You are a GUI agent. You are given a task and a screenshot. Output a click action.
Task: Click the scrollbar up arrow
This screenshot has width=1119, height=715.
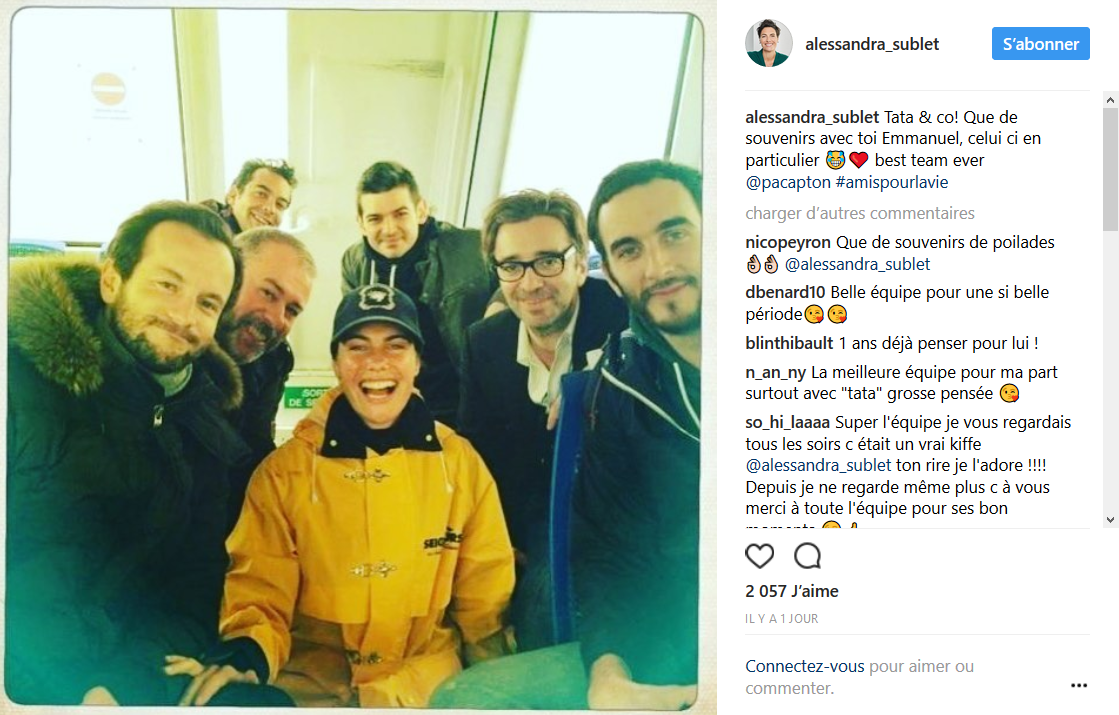click(1110, 101)
